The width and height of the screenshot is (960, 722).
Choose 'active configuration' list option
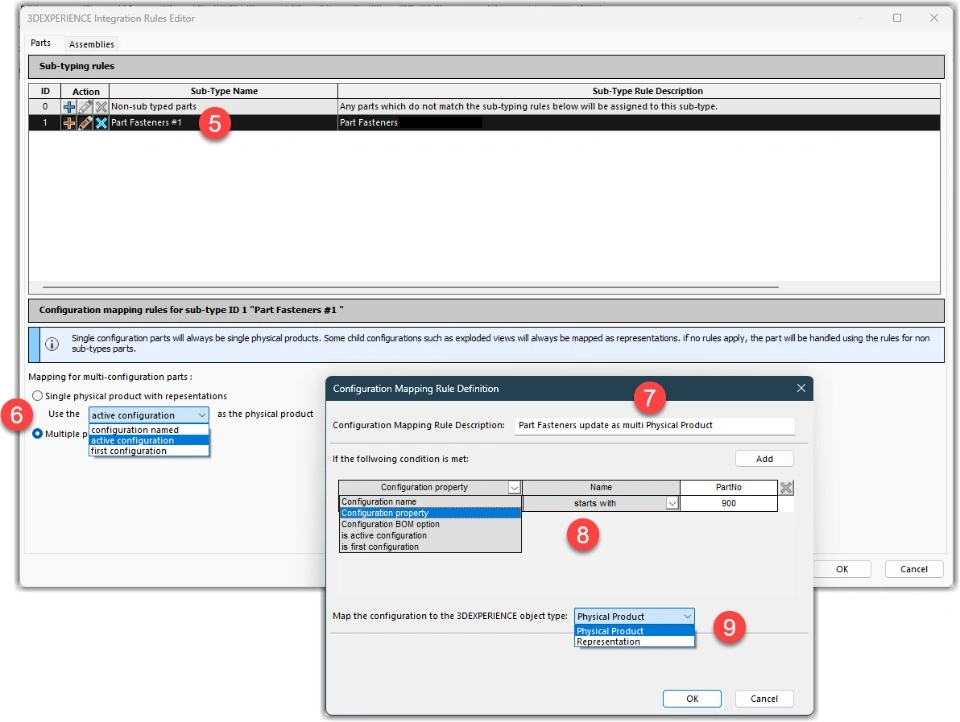pyautogui.click(x=149, y=440)
